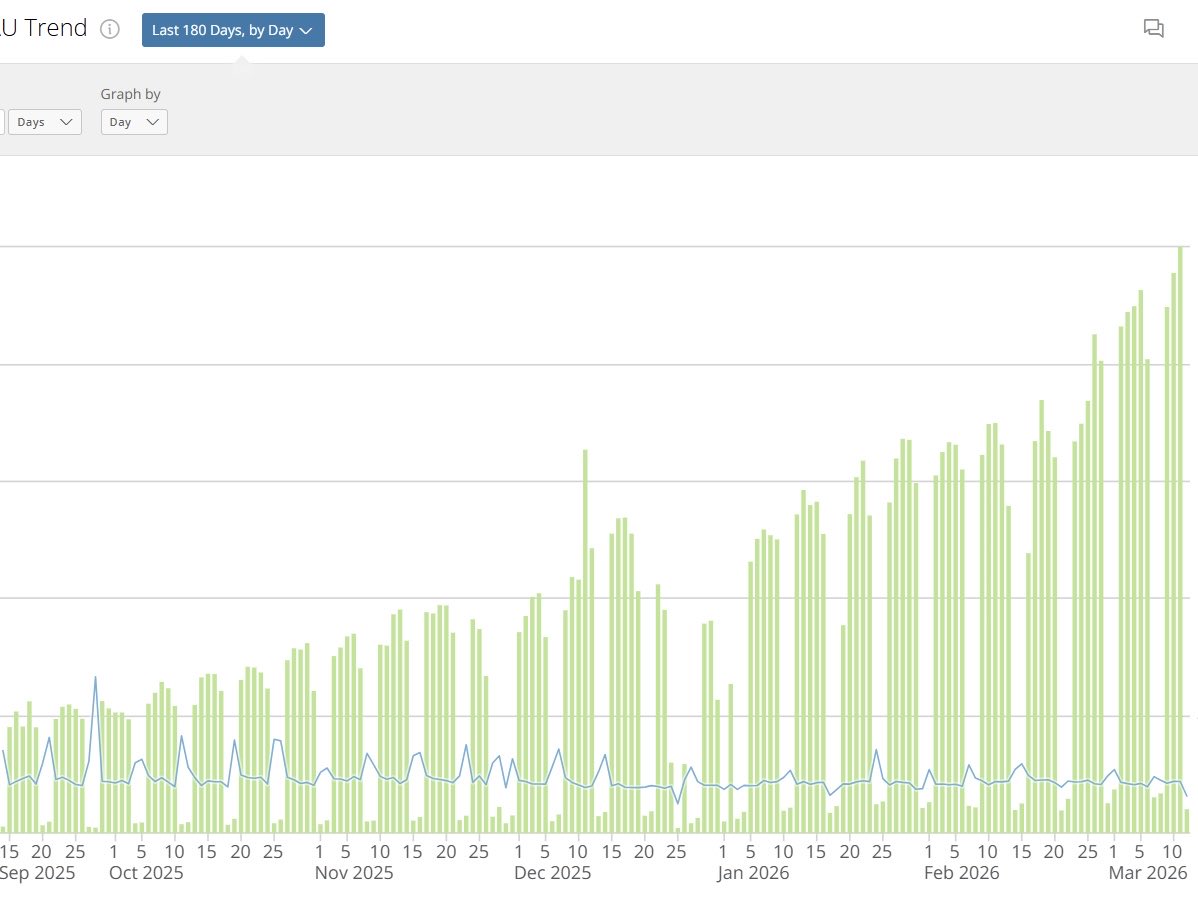Image resolution: width=1198 pixels, height=911 pixels.
Task: Open the comments speech-bubble icon
Action: 1153,29
